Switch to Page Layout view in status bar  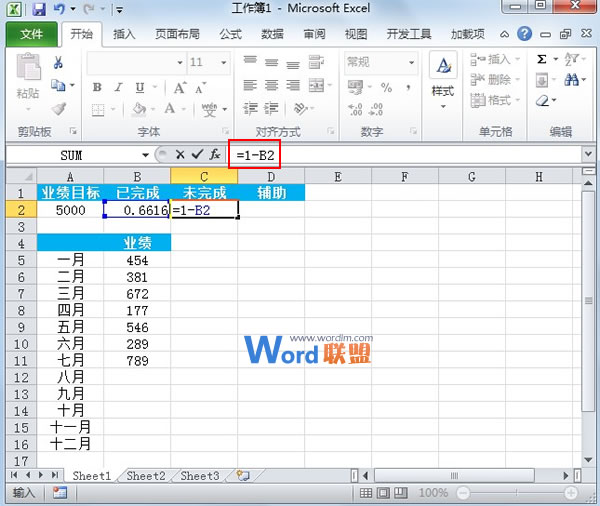381,493
